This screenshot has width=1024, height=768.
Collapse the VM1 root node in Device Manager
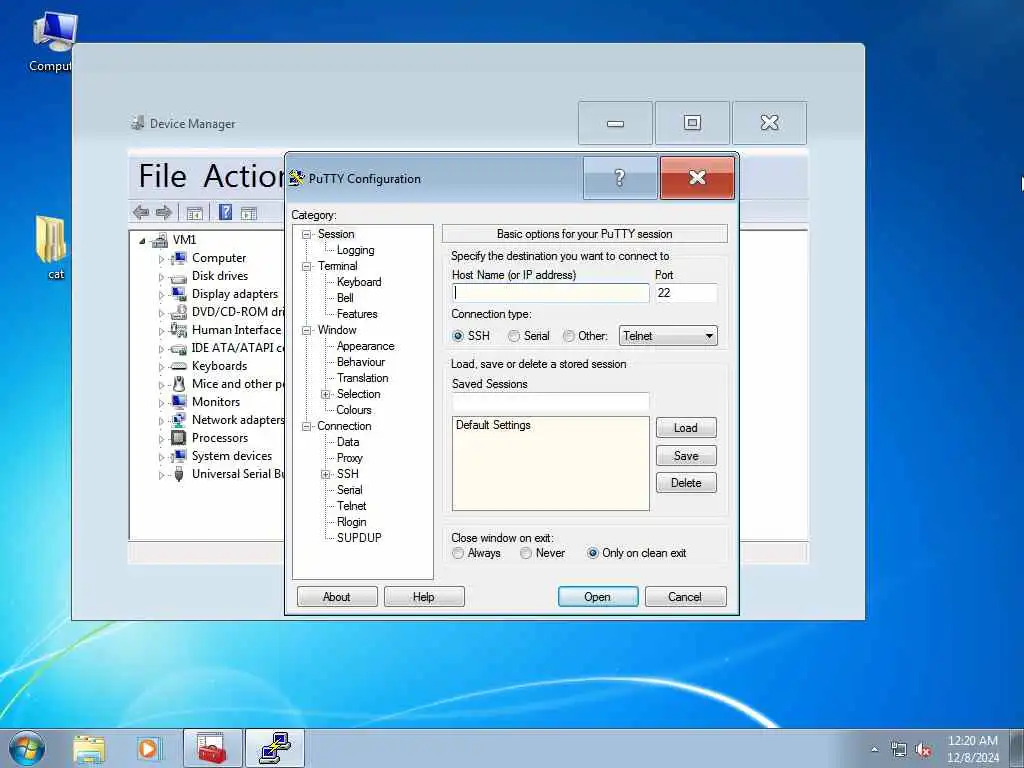point(142,241)
